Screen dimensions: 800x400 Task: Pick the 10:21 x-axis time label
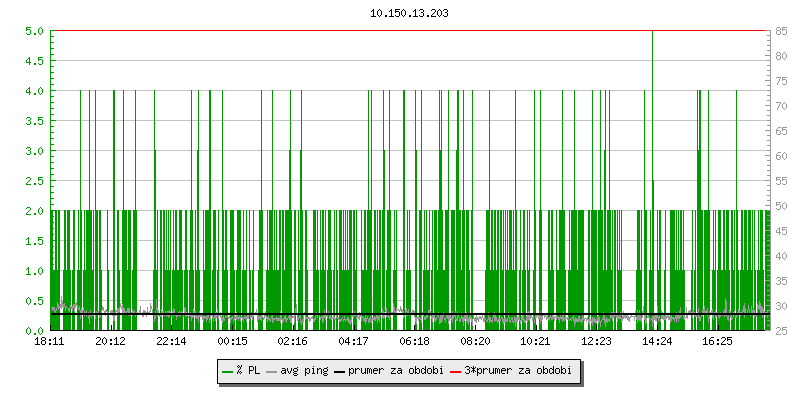535,342
